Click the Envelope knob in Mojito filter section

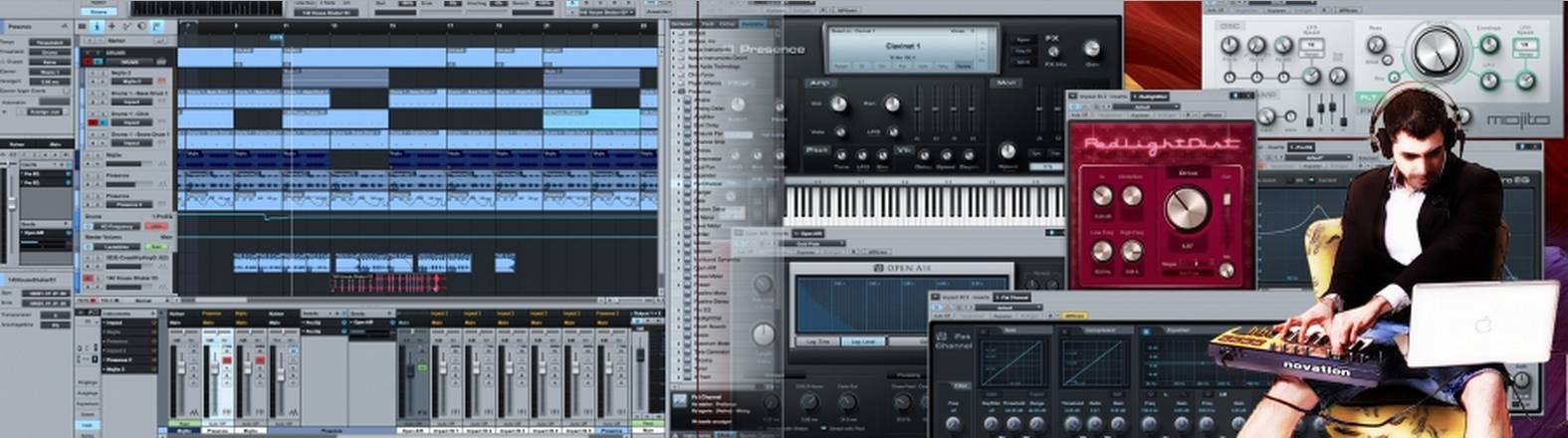(x=1488, y=44)
